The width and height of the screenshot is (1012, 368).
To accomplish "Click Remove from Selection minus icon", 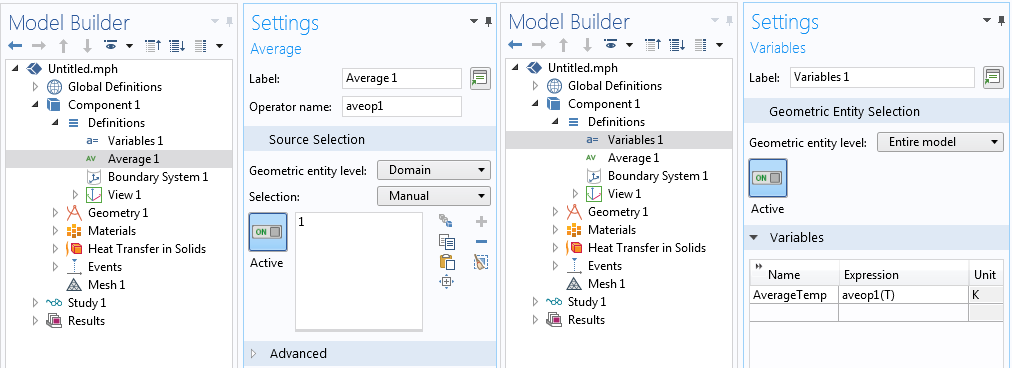I will (x=481, y=242).
